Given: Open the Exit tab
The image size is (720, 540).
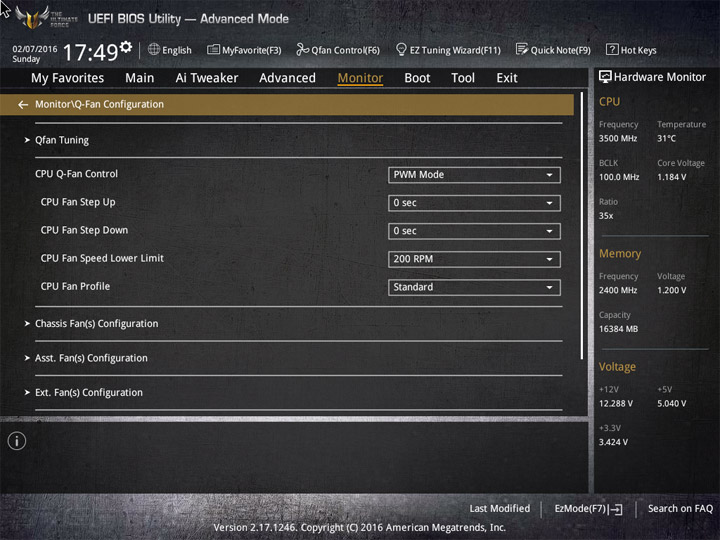Looking at the screenshot, I should [x=507, y=78].
